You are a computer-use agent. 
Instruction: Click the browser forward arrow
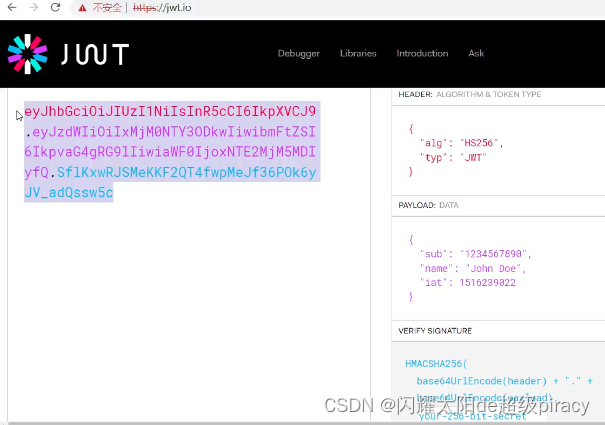click(34, 7)
